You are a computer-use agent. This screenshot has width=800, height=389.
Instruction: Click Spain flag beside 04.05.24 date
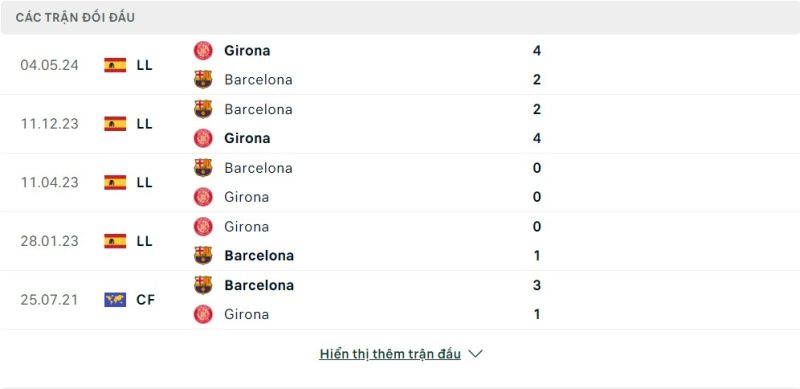[115, 65]
